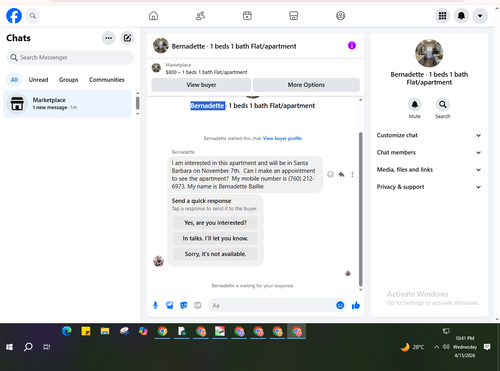The height and width of the screenshot is (371, 500).
Task: Switch to the Unread tab
Action: coord(38,80)
